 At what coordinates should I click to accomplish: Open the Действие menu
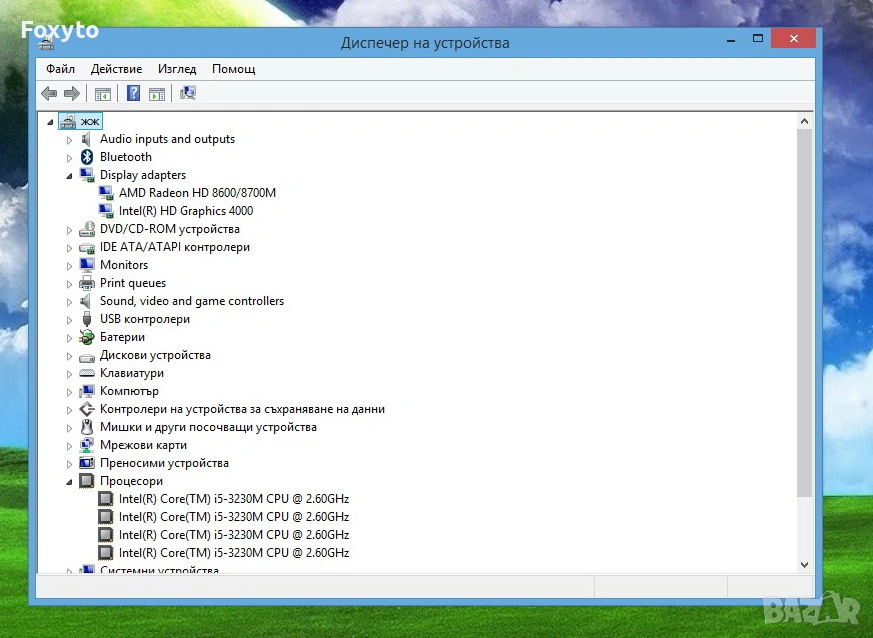pos(116,69)
